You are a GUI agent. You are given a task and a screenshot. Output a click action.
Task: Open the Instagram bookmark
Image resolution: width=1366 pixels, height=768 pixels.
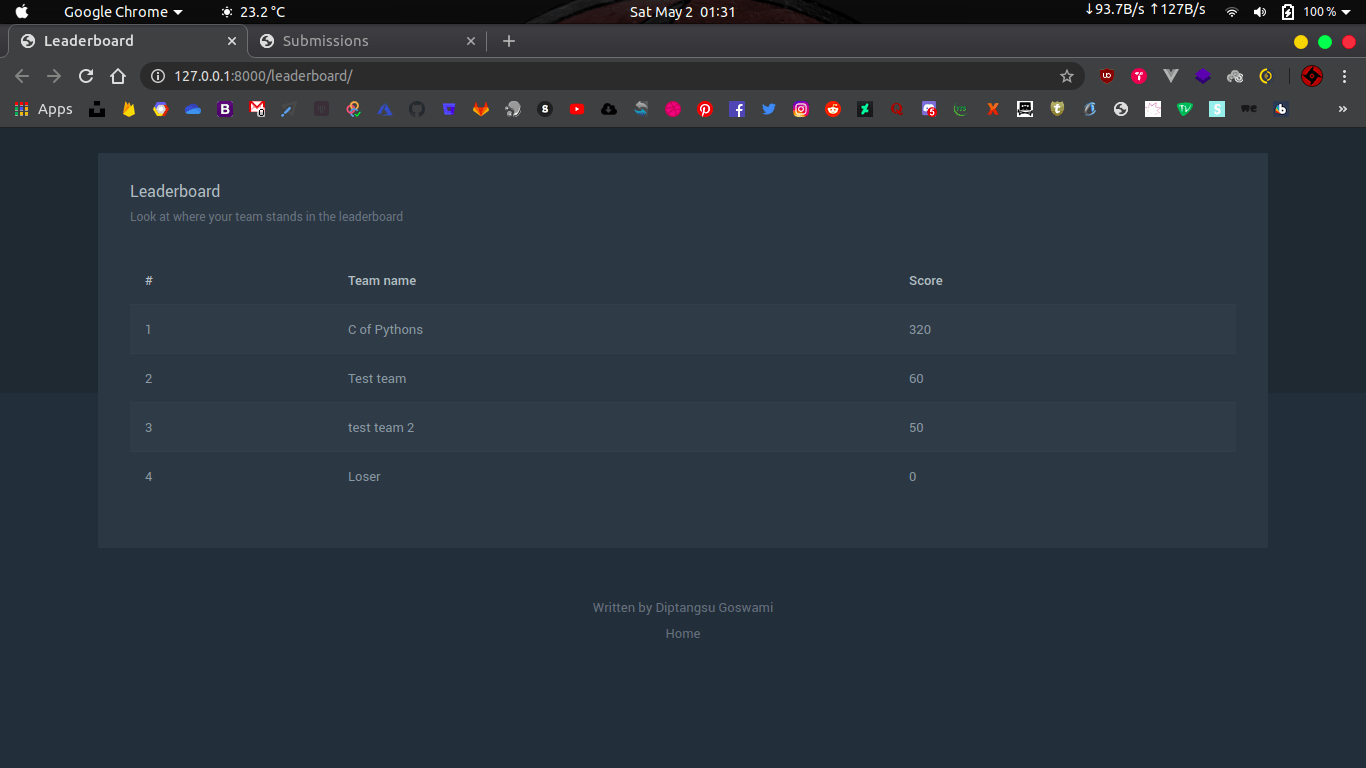click(801, 109)
